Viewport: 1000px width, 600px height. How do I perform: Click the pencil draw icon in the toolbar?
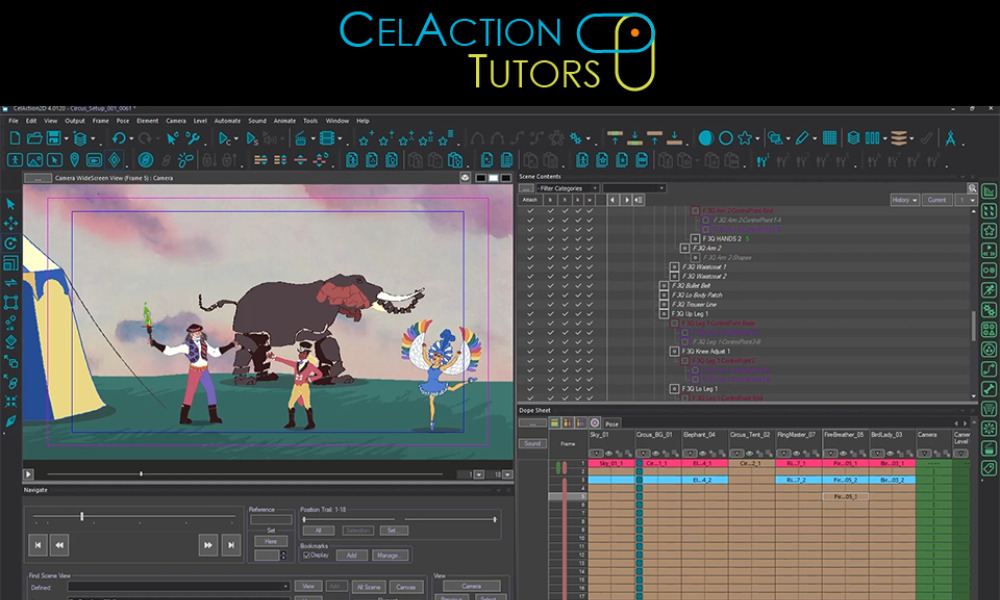click(802, 138)
